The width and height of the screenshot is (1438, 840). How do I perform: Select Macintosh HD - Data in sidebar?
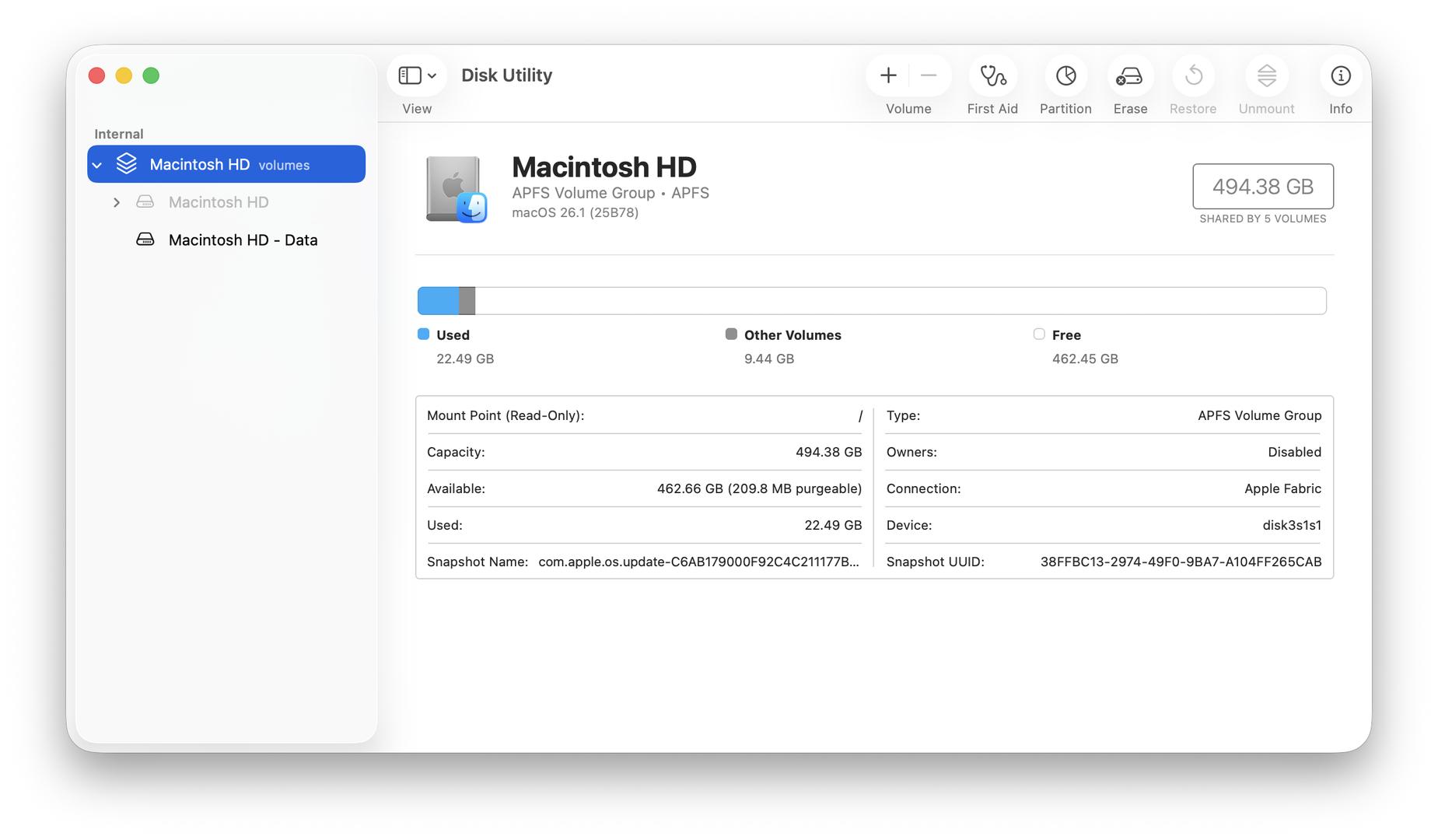pos(243,240)
